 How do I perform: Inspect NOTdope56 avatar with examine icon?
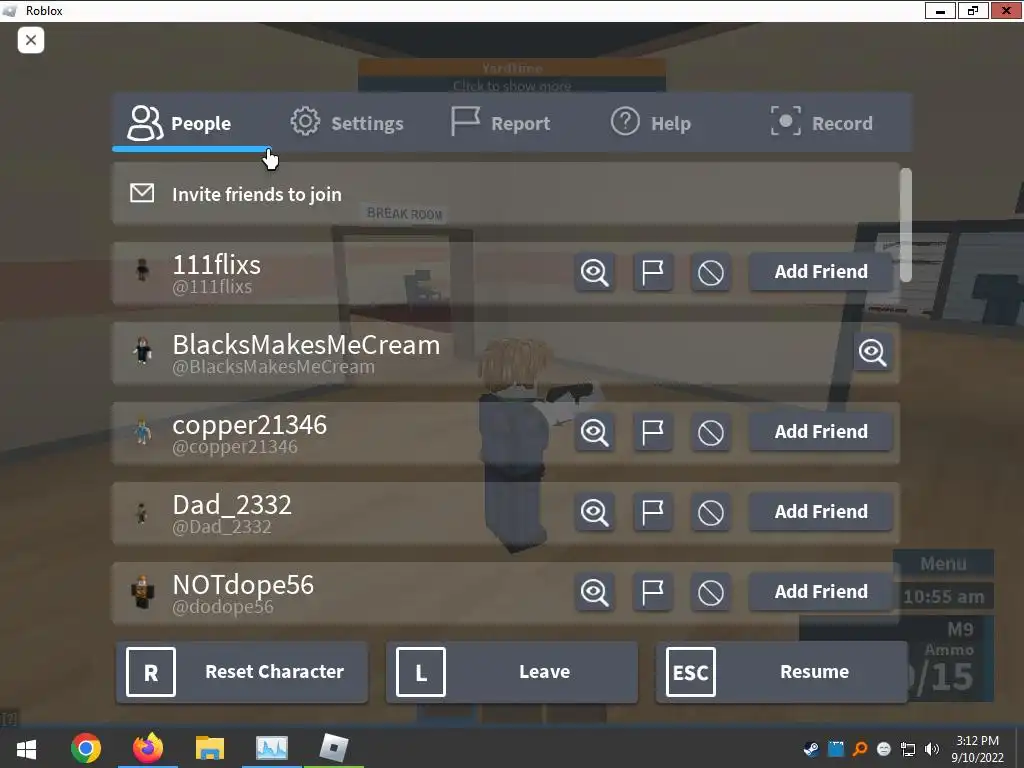point(594,592)
